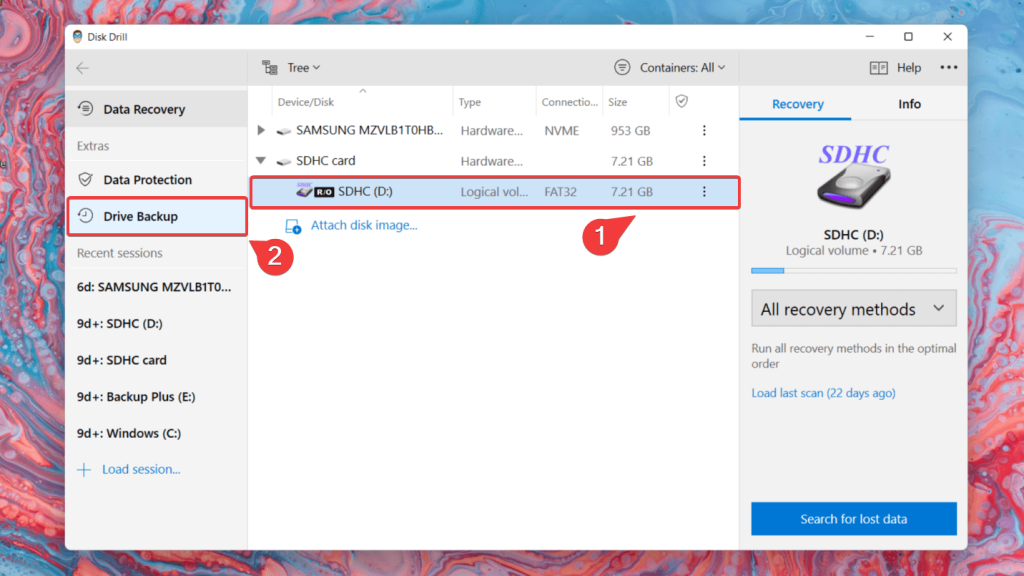The image size is (1024, 576).
Task: Click the Containers filter icon
Action: pos(622,67)
